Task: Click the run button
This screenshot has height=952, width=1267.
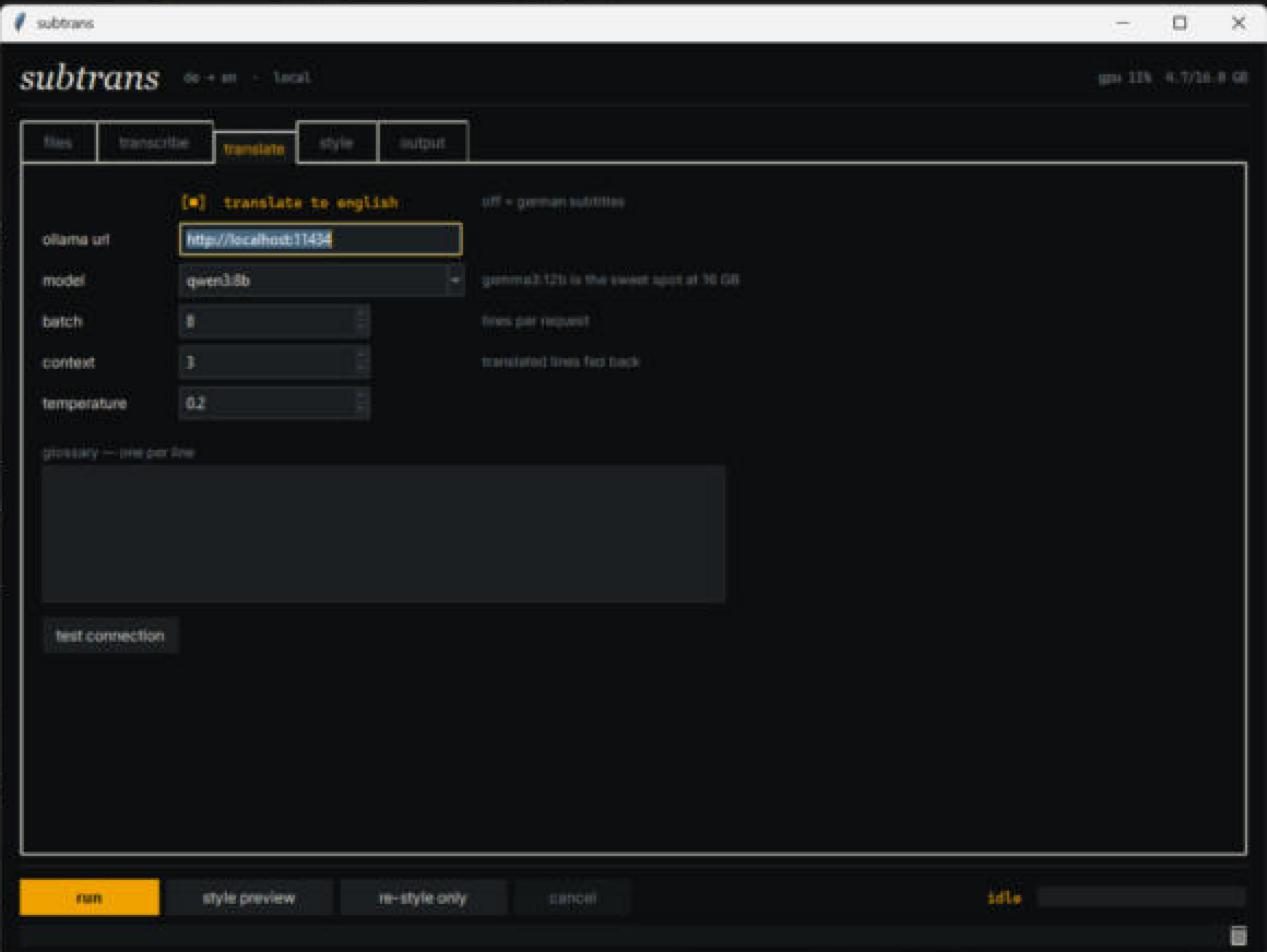Action: [x=89, y=897]
